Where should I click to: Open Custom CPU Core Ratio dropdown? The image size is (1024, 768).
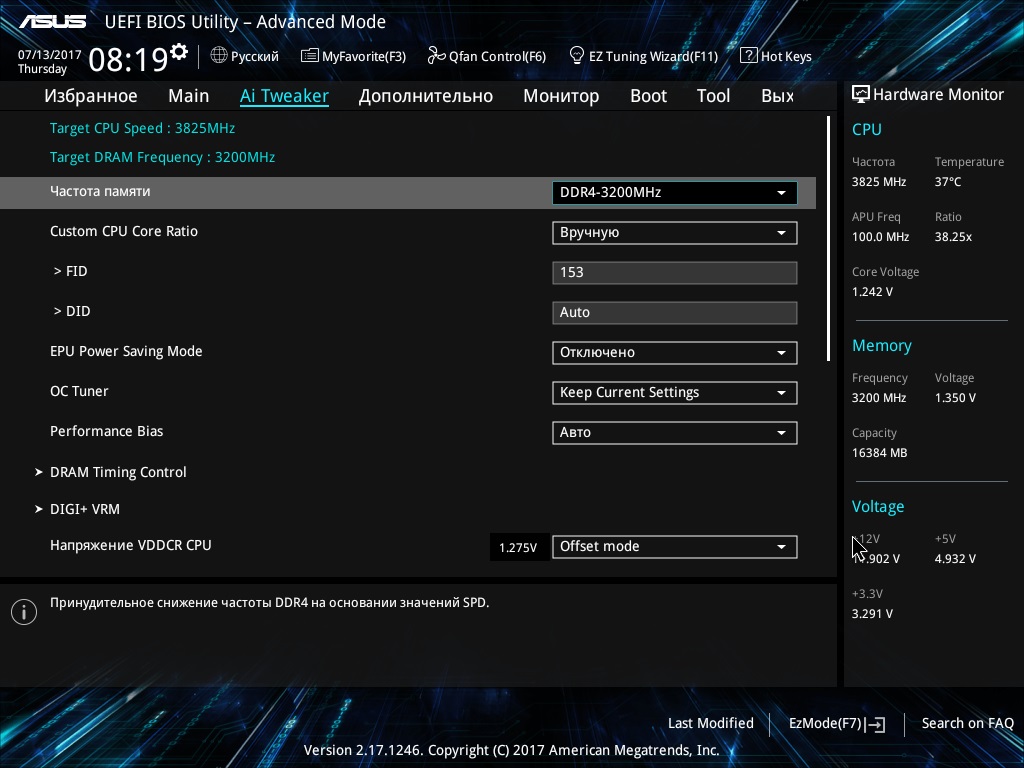(x=675, y=233)
